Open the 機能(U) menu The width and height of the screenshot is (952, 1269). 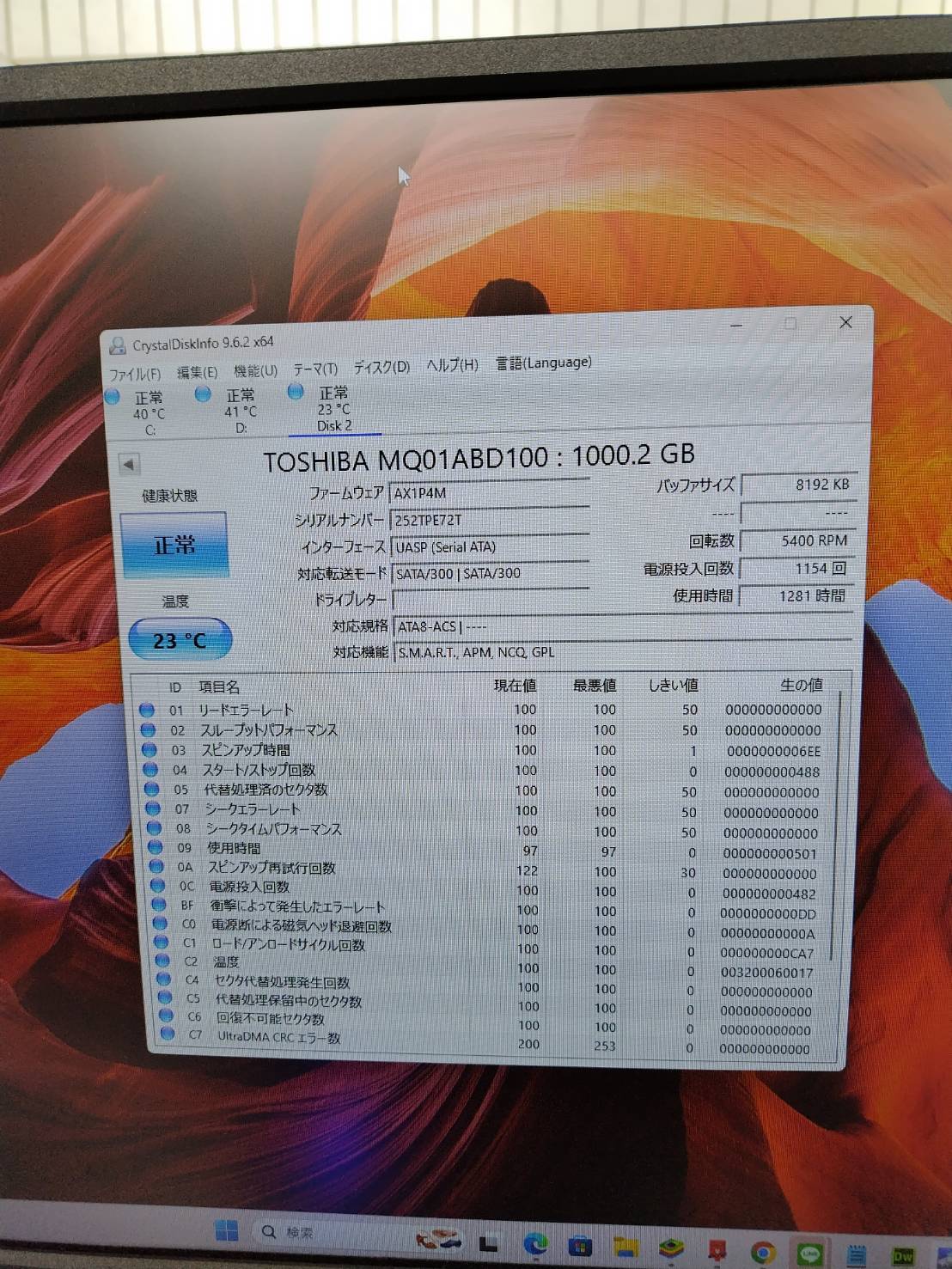(x=255, y=371)
